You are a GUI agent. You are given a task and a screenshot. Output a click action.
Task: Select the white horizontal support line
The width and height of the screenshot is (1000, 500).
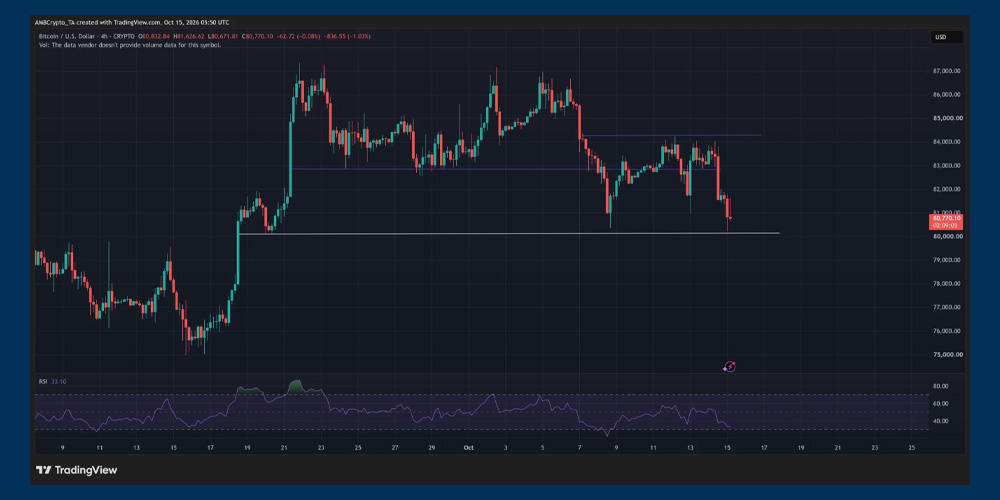pyautogui.click(x=509, y=233)
